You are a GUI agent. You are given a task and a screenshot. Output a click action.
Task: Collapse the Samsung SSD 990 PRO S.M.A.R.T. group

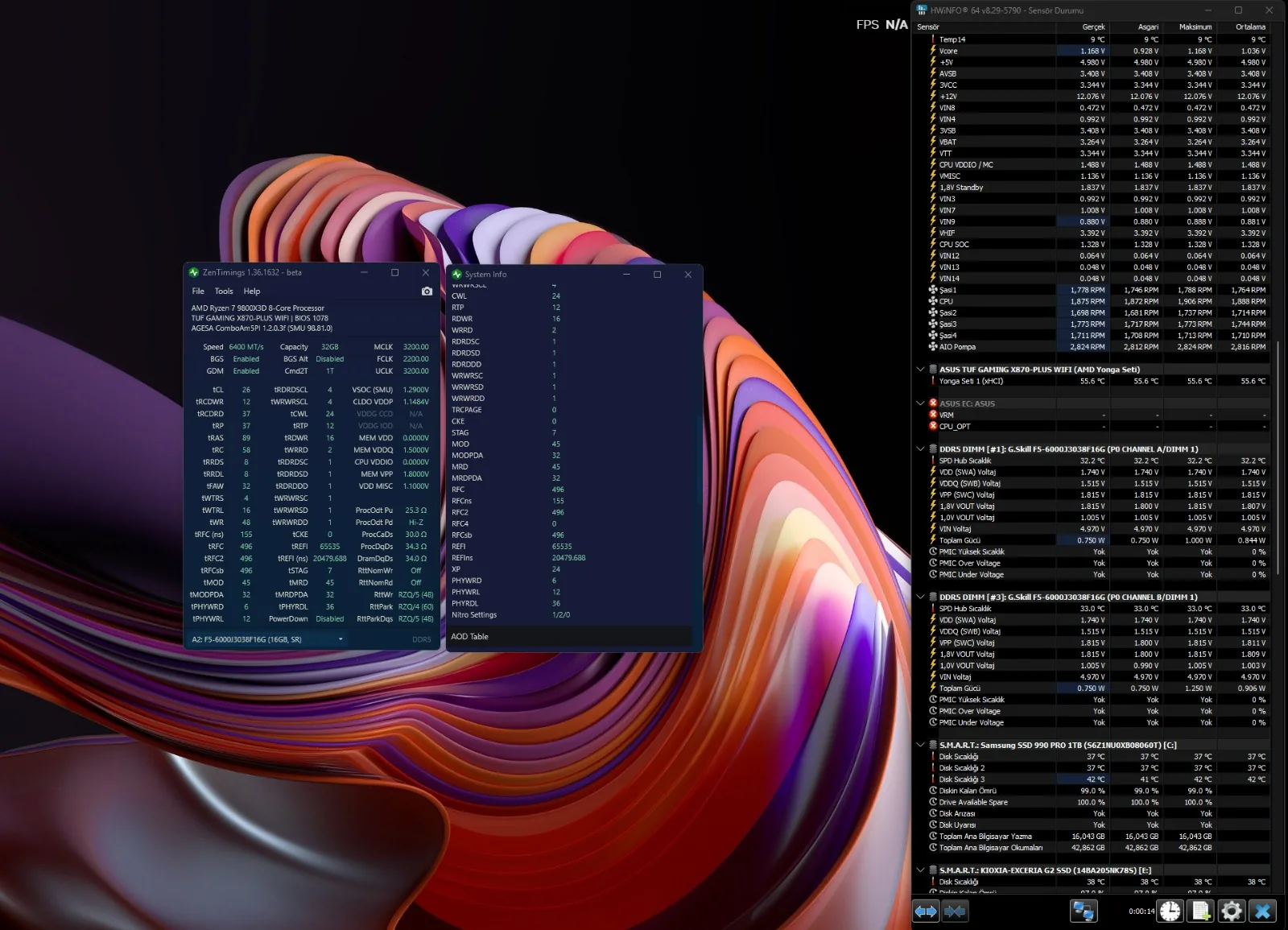[920, 745]
